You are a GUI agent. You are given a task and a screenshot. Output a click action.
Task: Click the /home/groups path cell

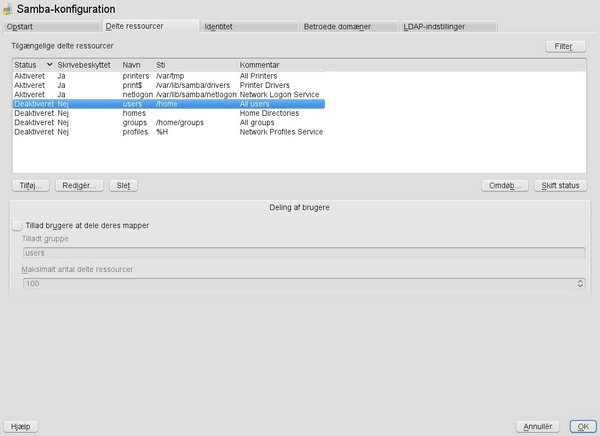pyautogui.click(x=180, y=122)
